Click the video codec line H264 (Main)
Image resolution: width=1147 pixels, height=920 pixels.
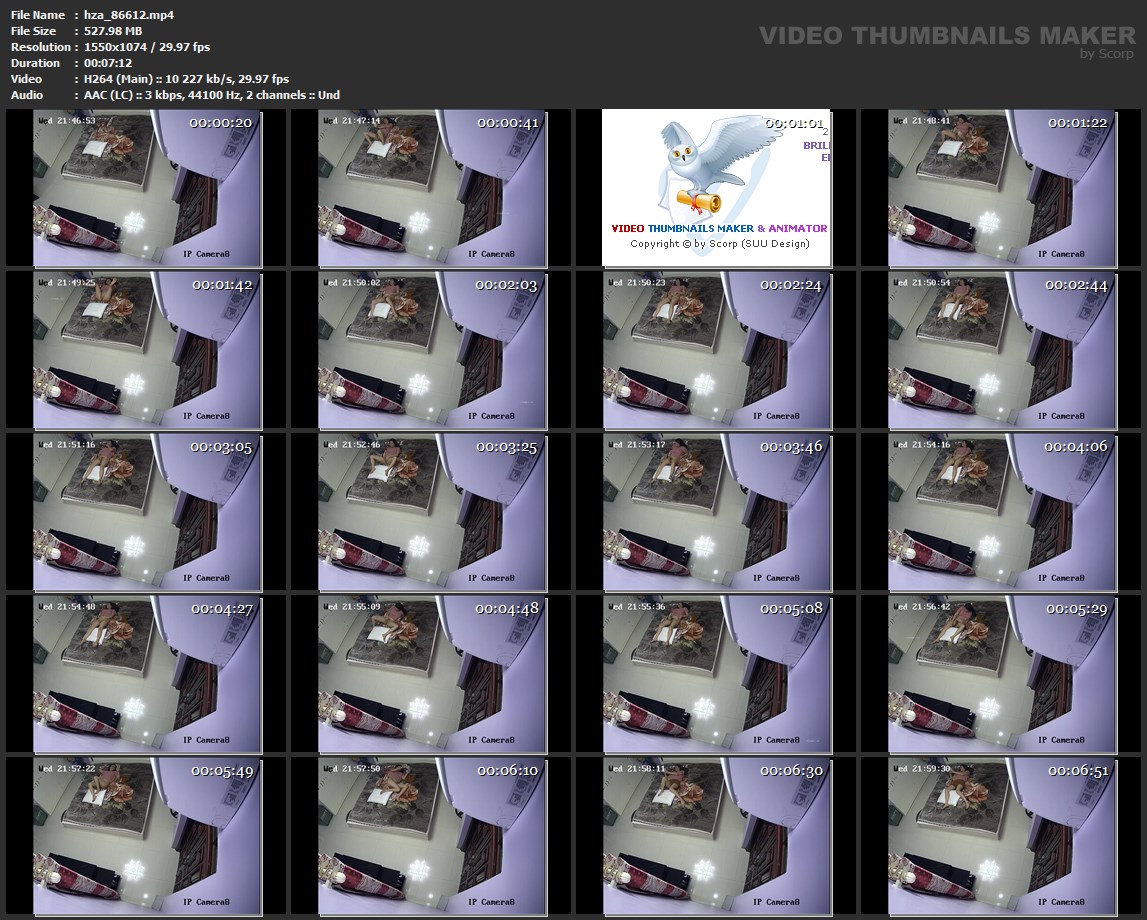click(x=186, y=79)
